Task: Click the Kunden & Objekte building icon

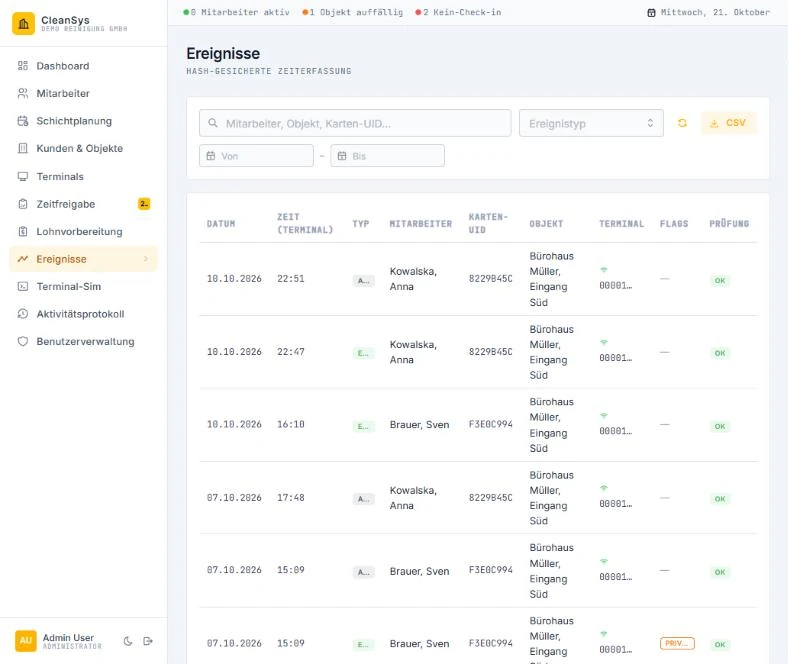Action: 23,148
